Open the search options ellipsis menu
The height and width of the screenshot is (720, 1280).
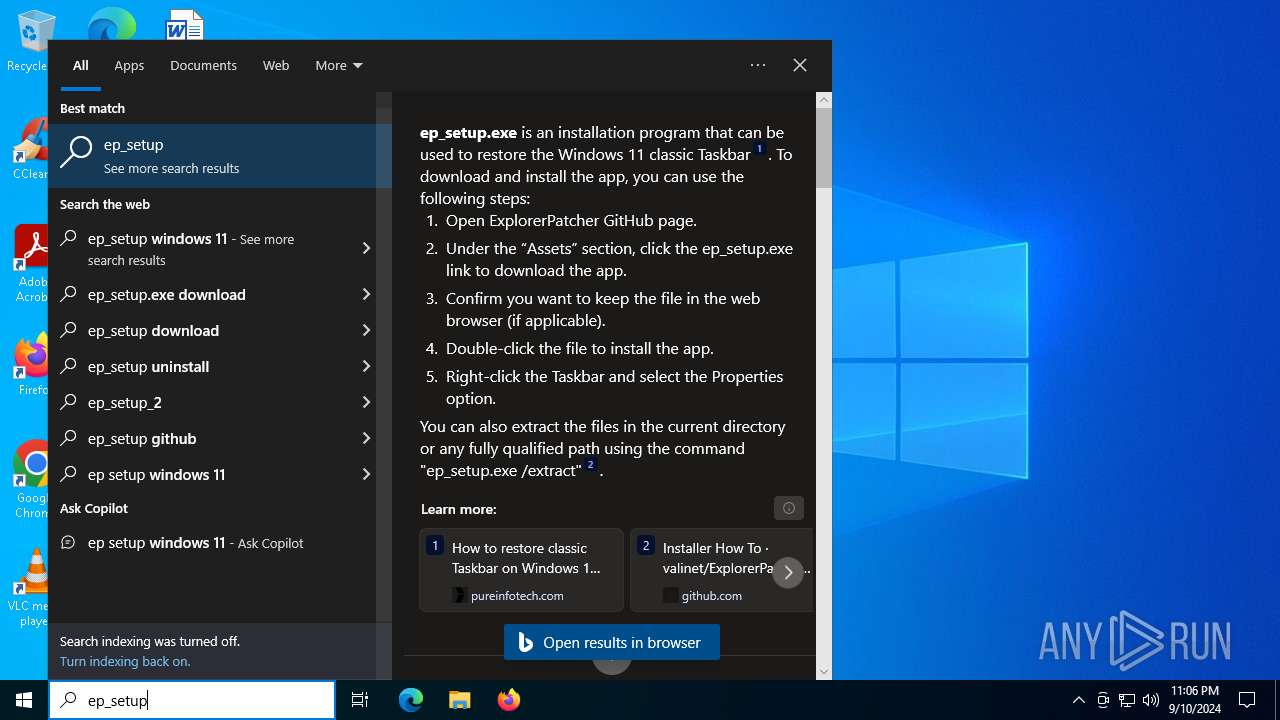[x=758, y=65]
